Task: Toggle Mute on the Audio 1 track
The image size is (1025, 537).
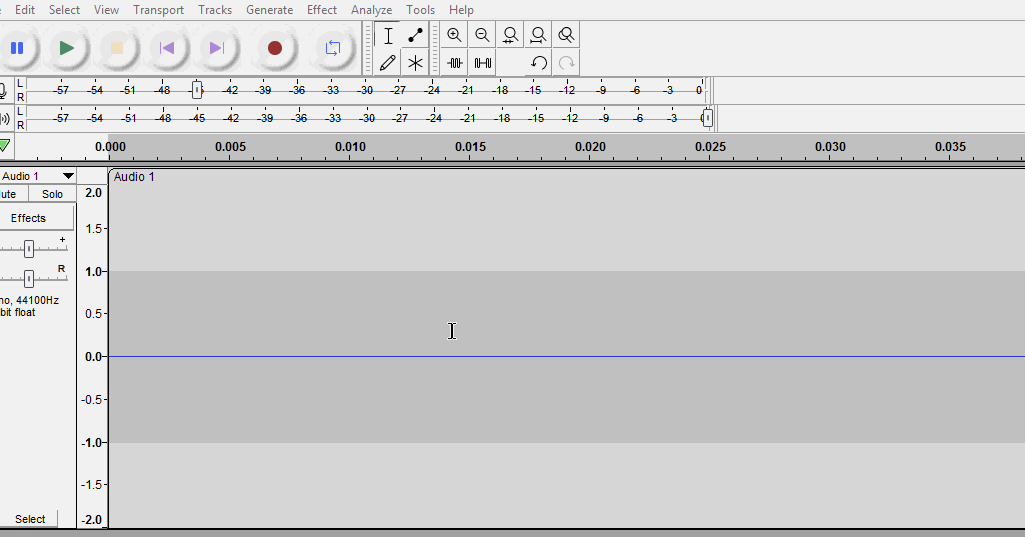Action: coord(13,194)
